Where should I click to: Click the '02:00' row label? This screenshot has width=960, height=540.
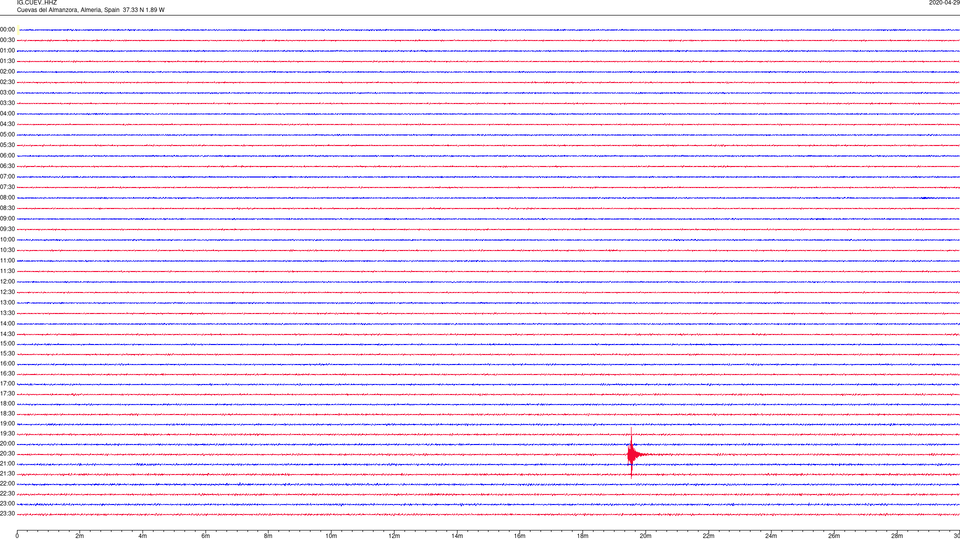coord(7,72)
